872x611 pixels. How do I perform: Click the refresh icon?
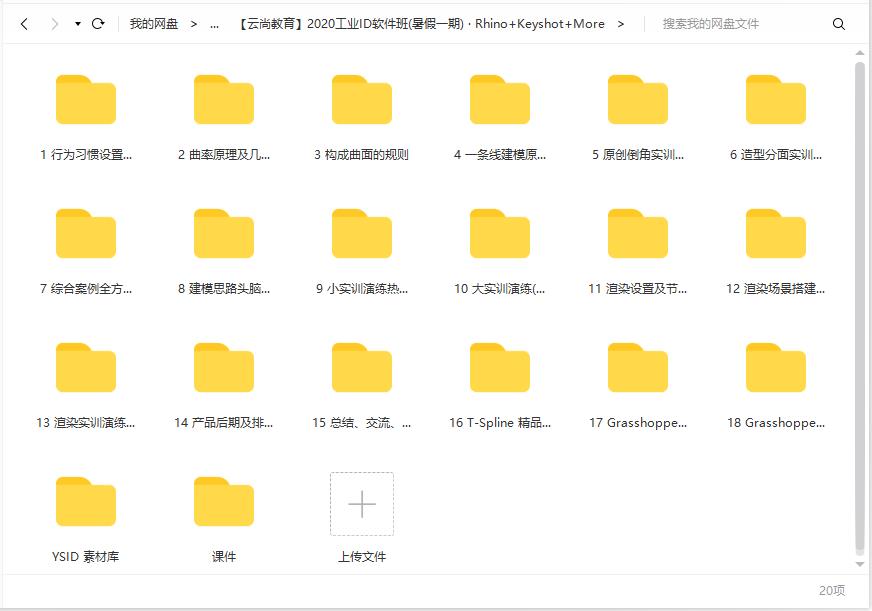[98, 24]
